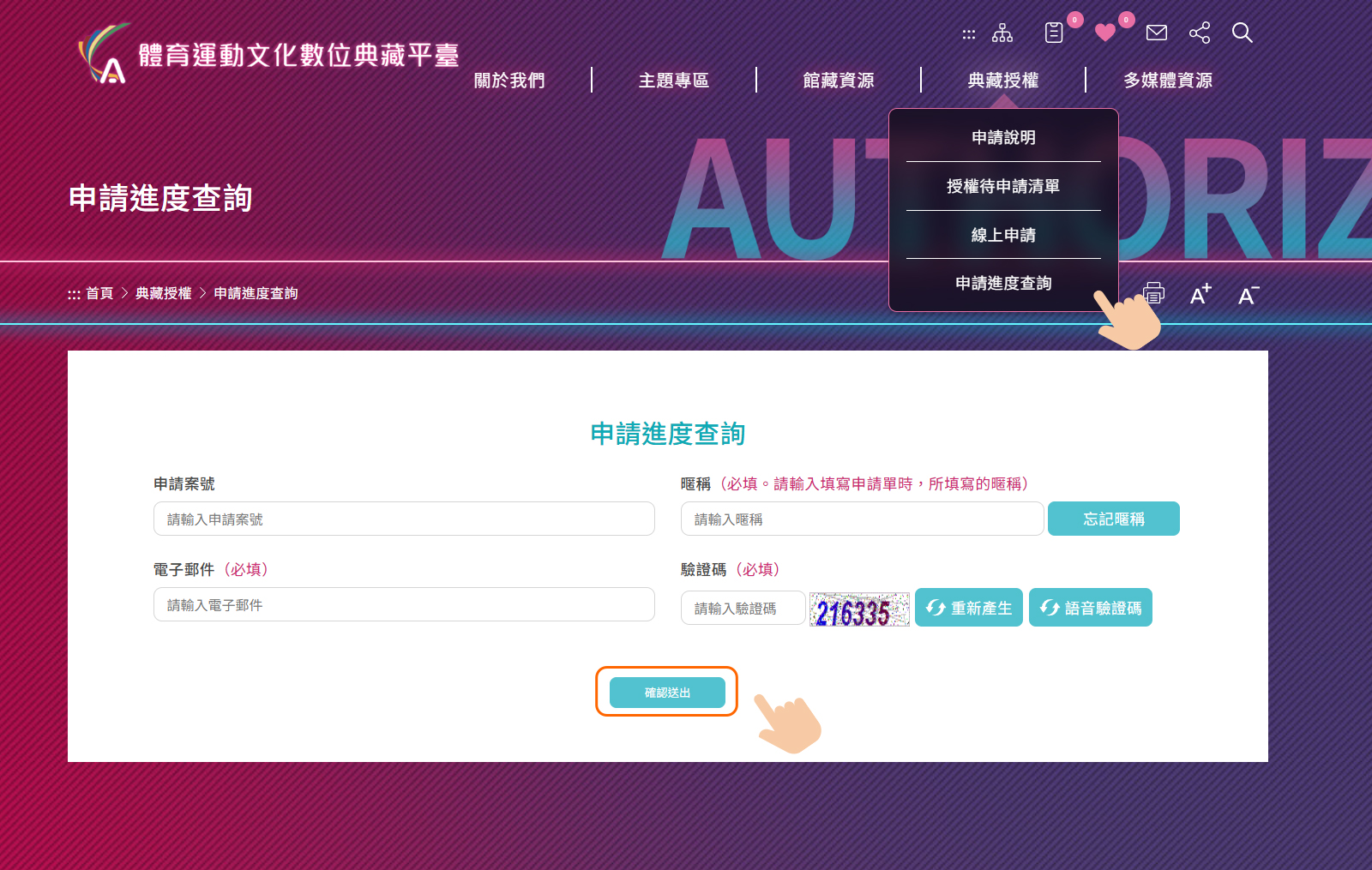Click the 語音驗證碼 button
This screenshot has height=870, width=1372.
(1091, 608)
